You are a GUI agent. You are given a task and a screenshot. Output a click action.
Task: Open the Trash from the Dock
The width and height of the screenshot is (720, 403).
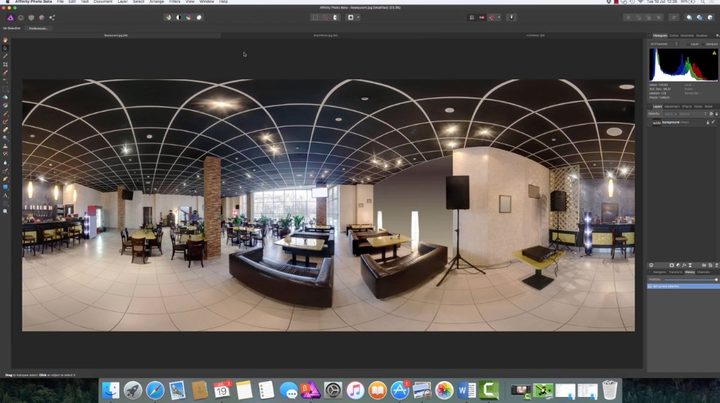coord(609,390)
